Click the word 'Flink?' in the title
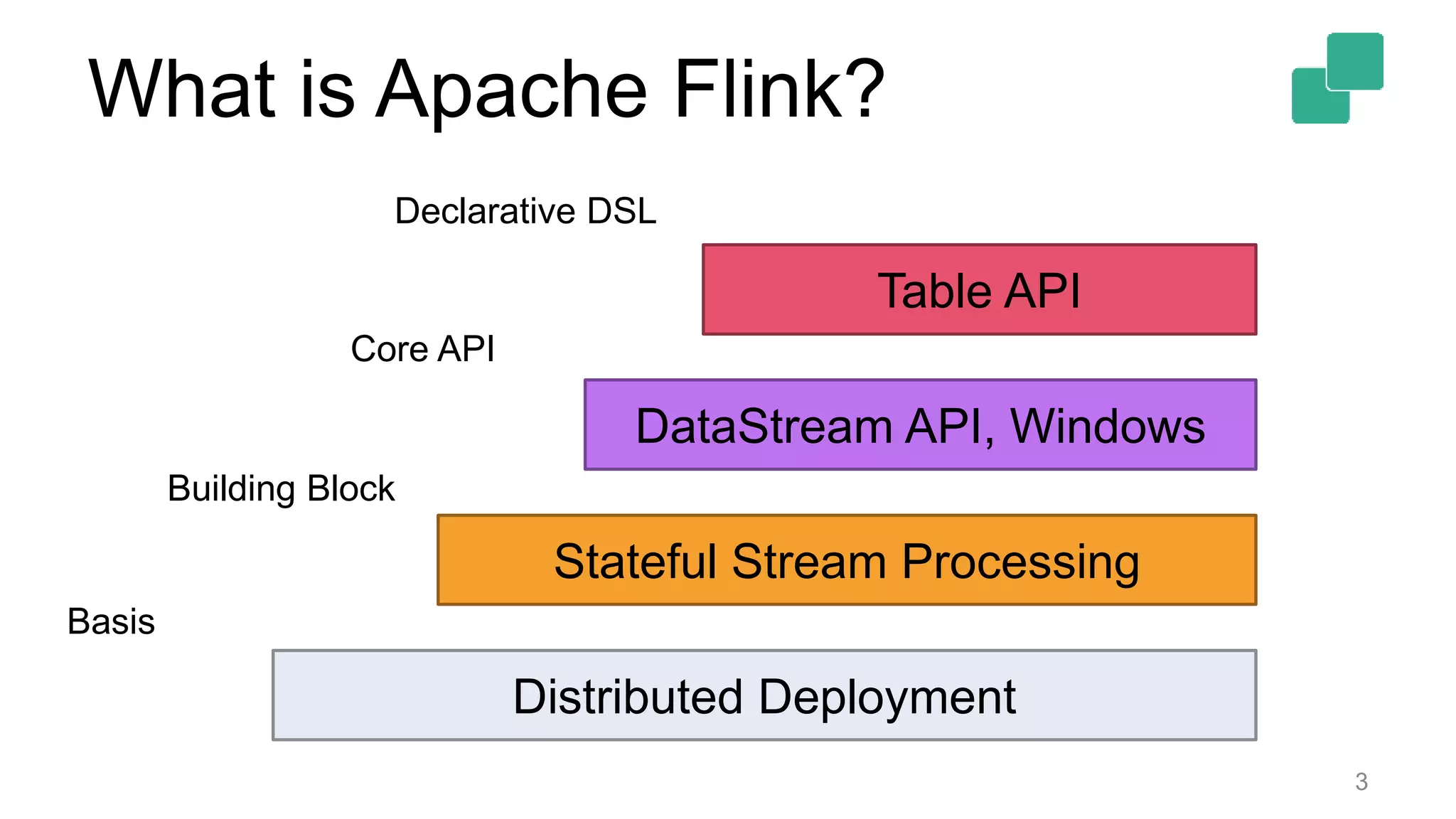This screenshot has width=1456, height=819. (778, 90)
